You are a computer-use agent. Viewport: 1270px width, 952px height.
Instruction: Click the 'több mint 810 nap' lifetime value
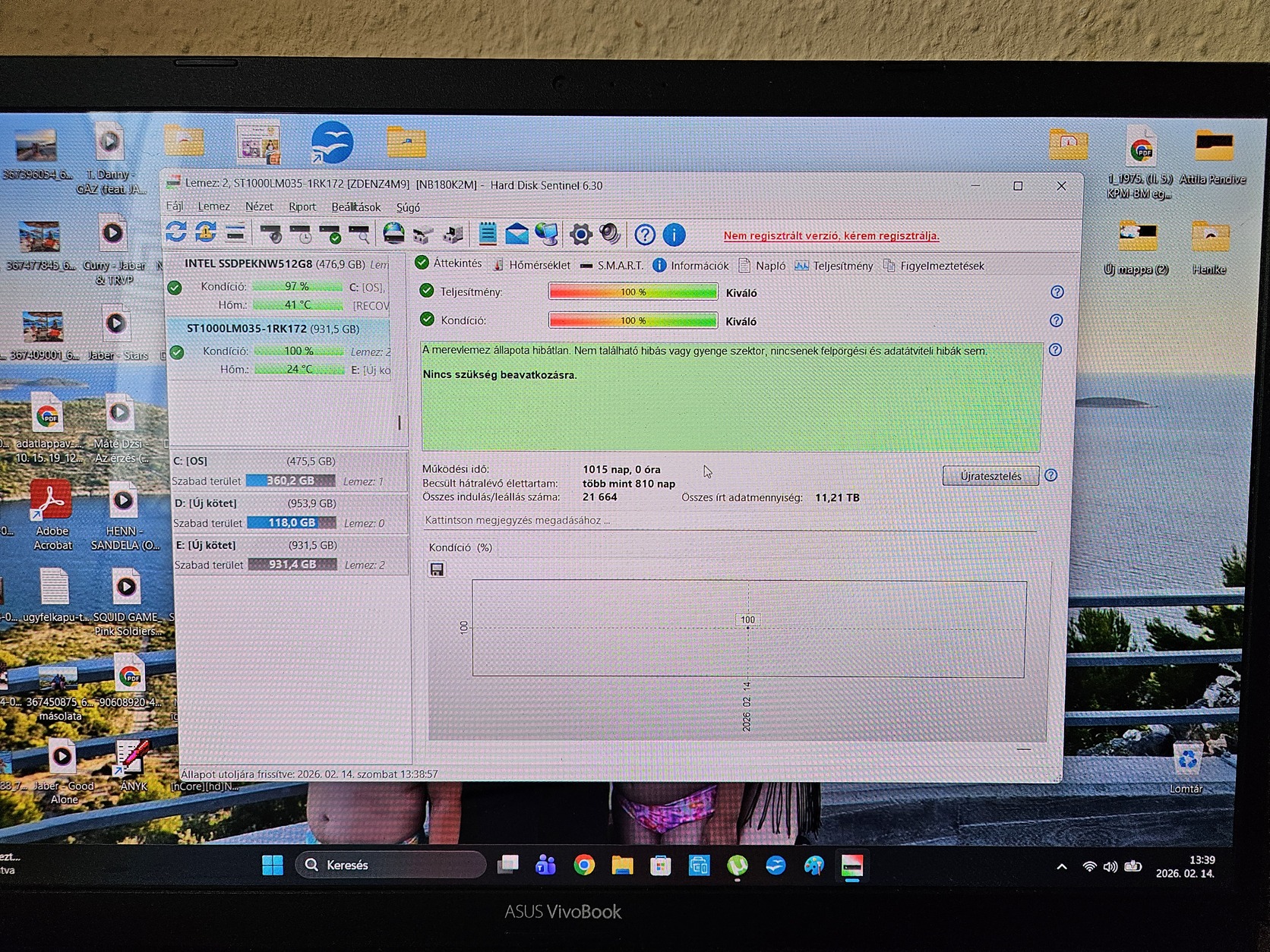(x=629, y=484)
